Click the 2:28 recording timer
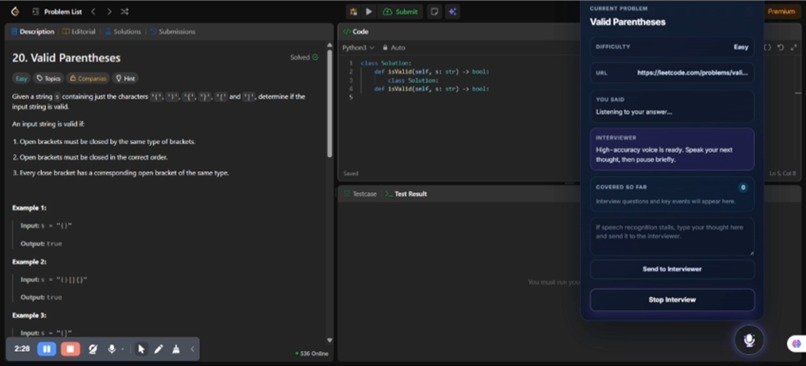 [22, 349]
